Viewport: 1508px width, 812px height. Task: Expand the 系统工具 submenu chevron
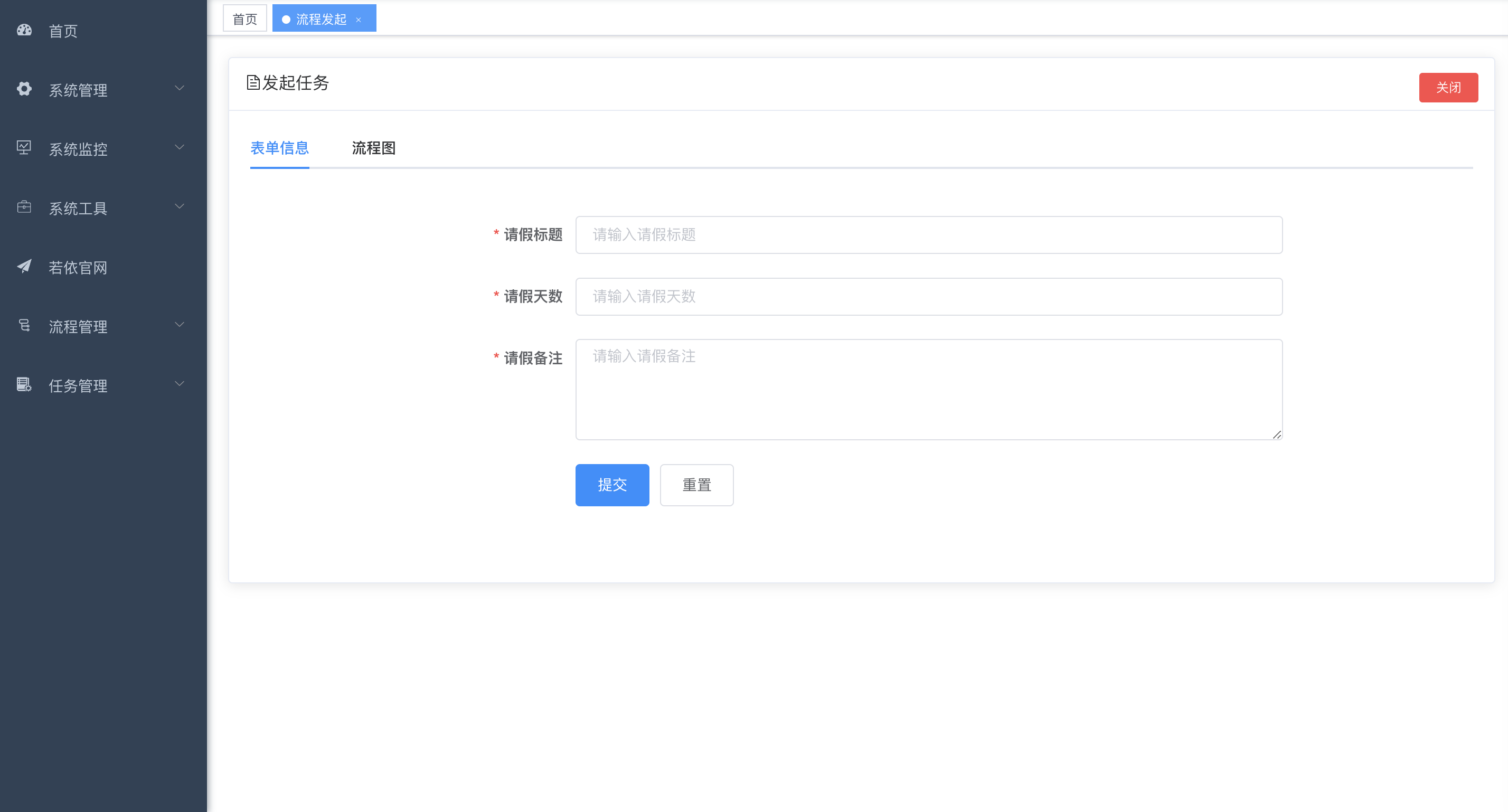coord(180,206)
